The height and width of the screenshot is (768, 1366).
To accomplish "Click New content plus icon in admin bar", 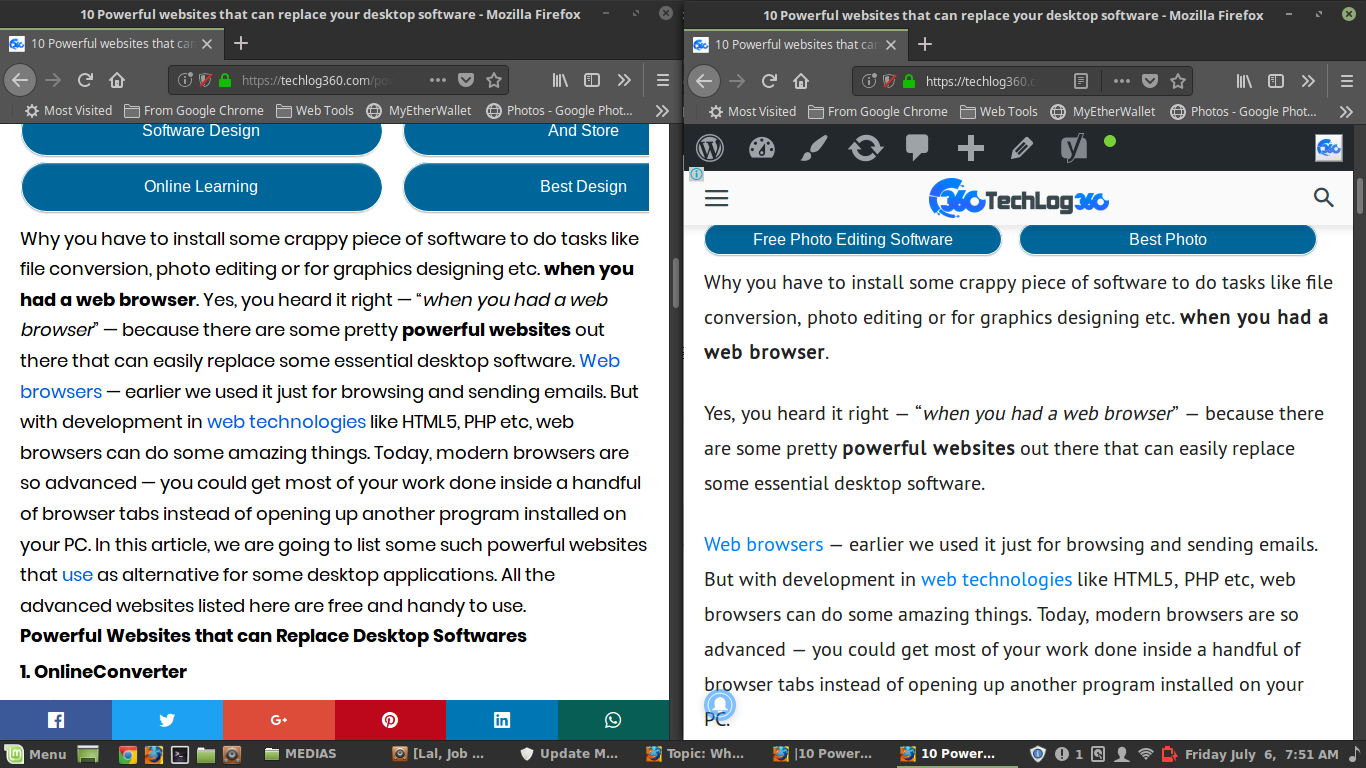I will [x=970, y=149].
